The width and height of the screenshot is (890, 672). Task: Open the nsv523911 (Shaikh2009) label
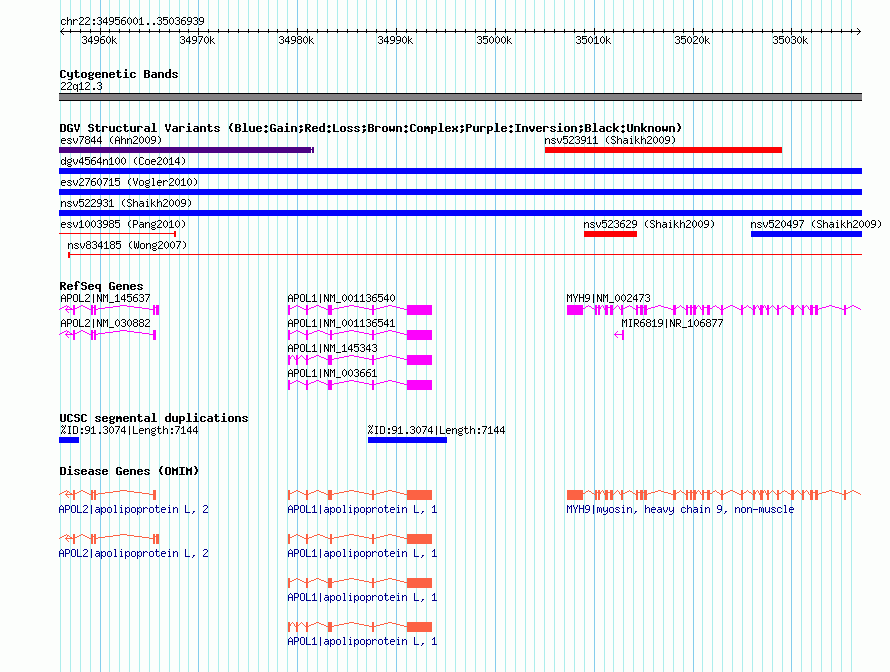[x=610, y=140]
